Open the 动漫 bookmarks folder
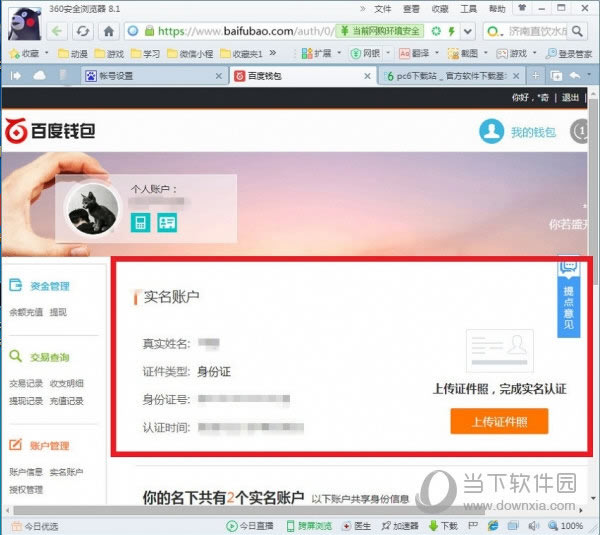 (73, 54)
